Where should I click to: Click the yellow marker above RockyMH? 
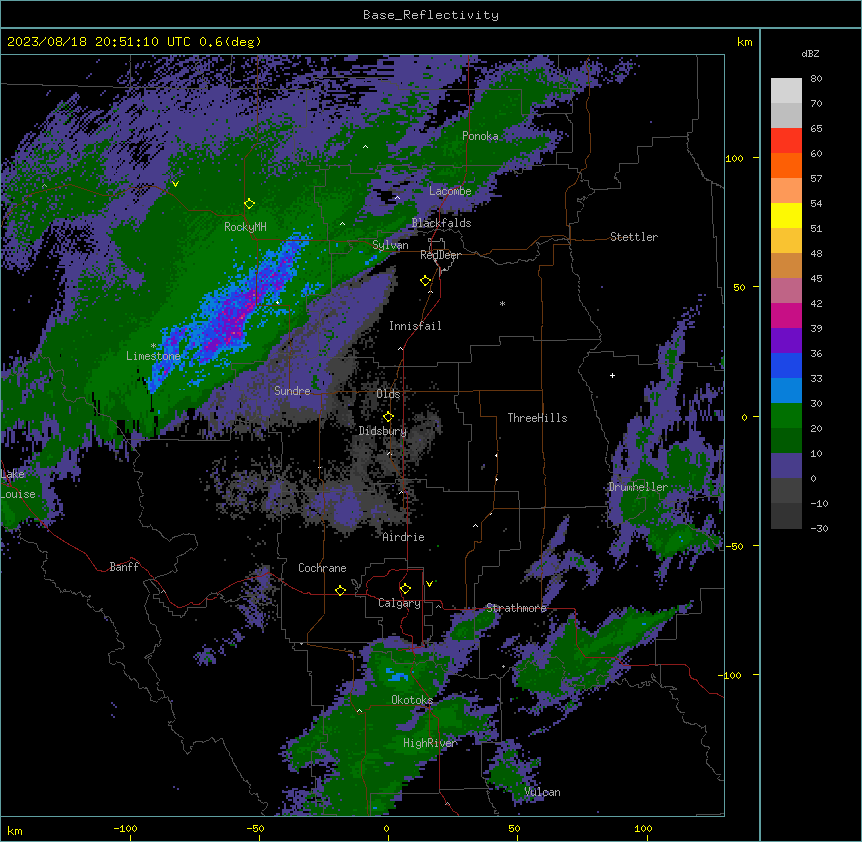pyautogui.click(x=249, y=204)
